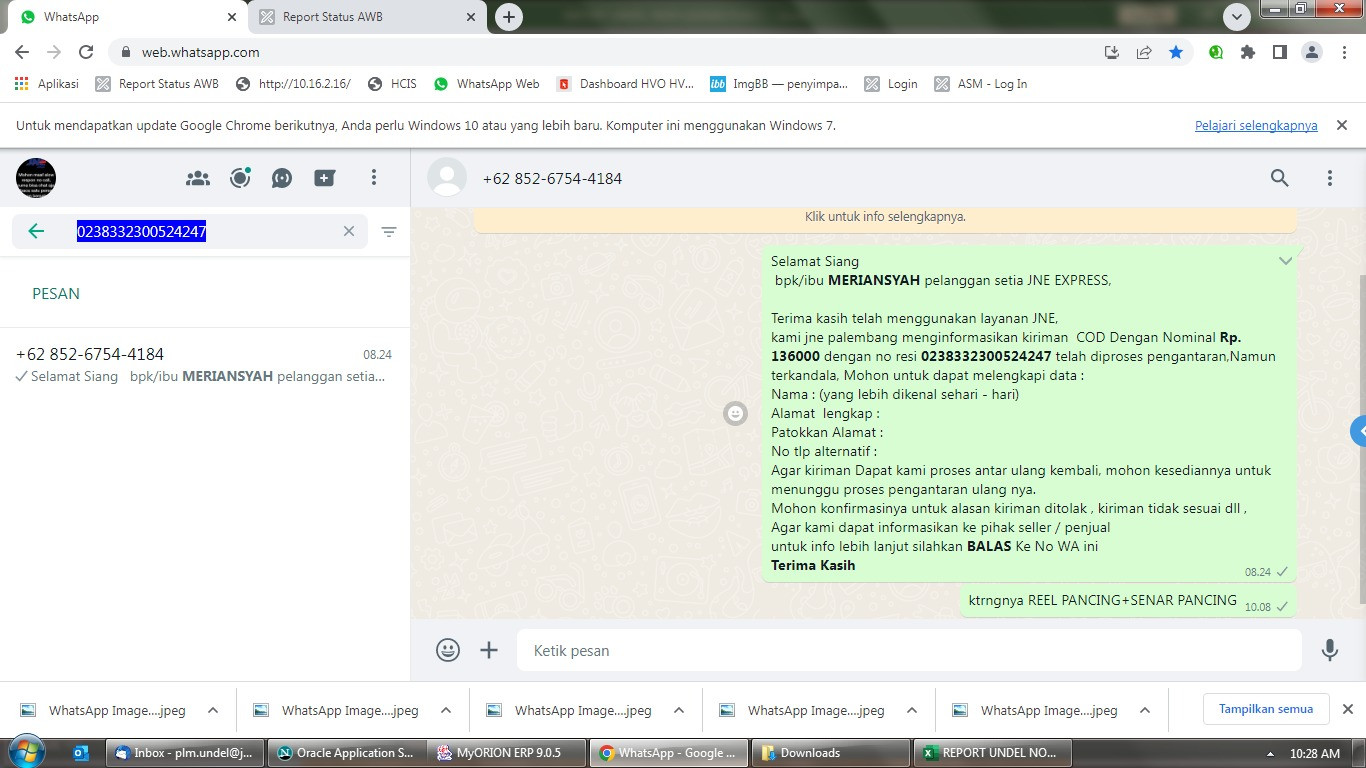This screenshot has height=768, width=1366.
Task: Click own profile picture avatar
Action: (x=36, y=178)
